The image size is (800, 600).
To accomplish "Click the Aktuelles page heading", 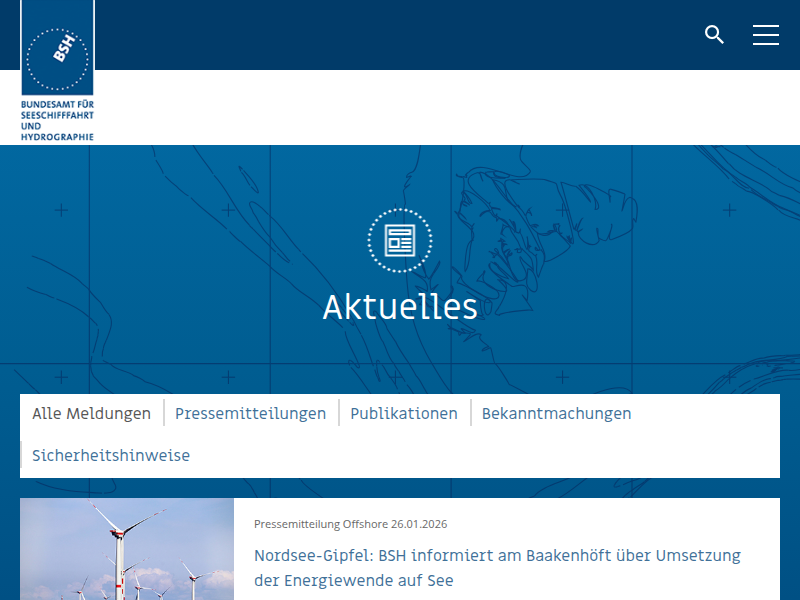I will click(x=400, y=307).
